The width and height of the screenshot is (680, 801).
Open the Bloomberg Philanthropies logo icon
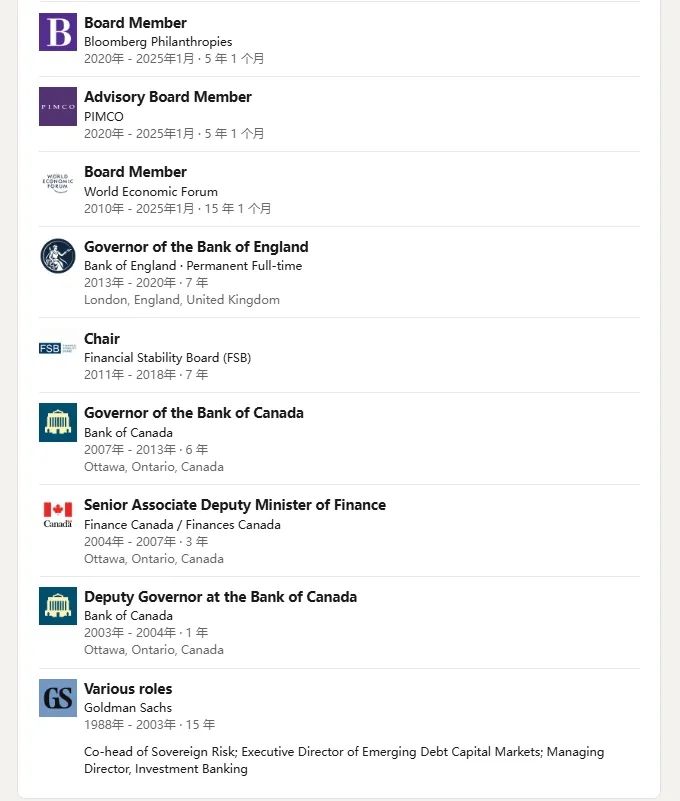[x=58, y=32]
